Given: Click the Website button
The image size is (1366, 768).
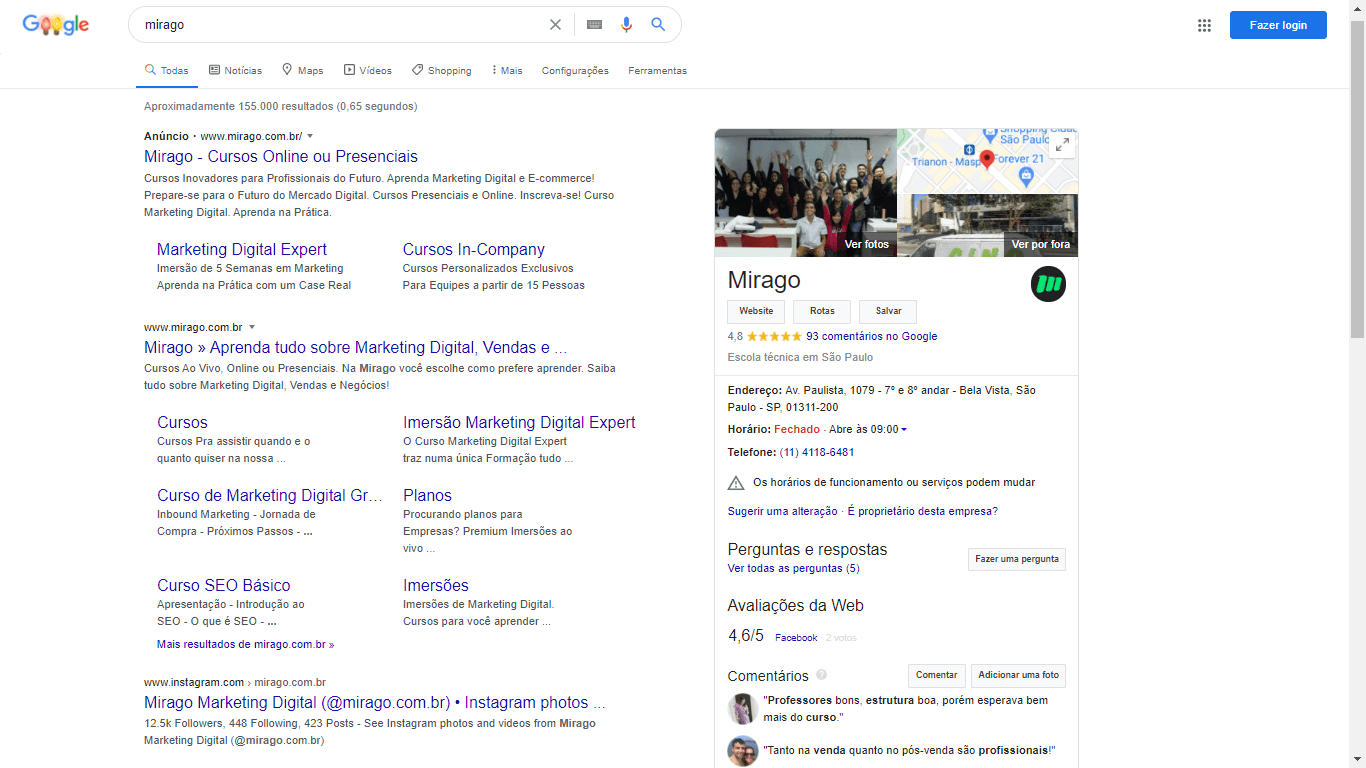Looking at the screenshot, I should [x=756, y=311].
